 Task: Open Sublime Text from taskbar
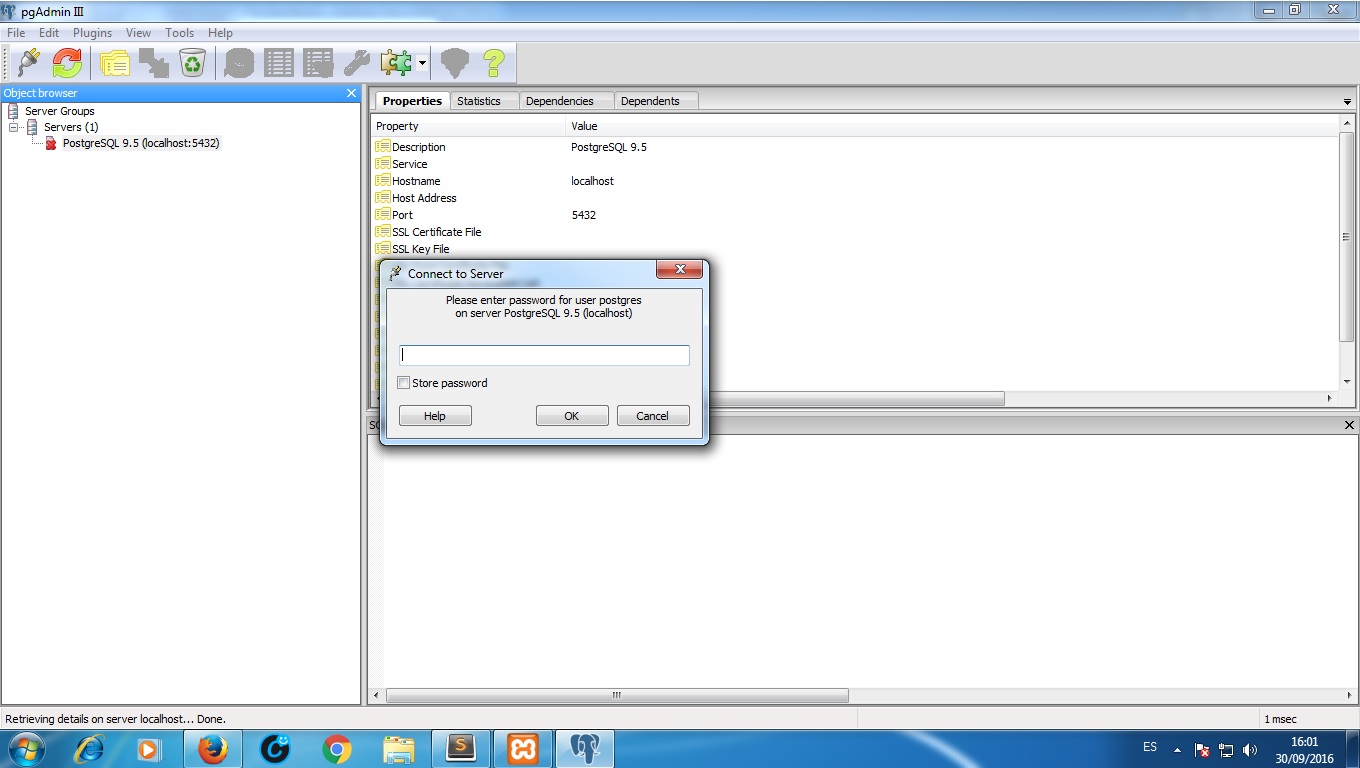[460, 749]
